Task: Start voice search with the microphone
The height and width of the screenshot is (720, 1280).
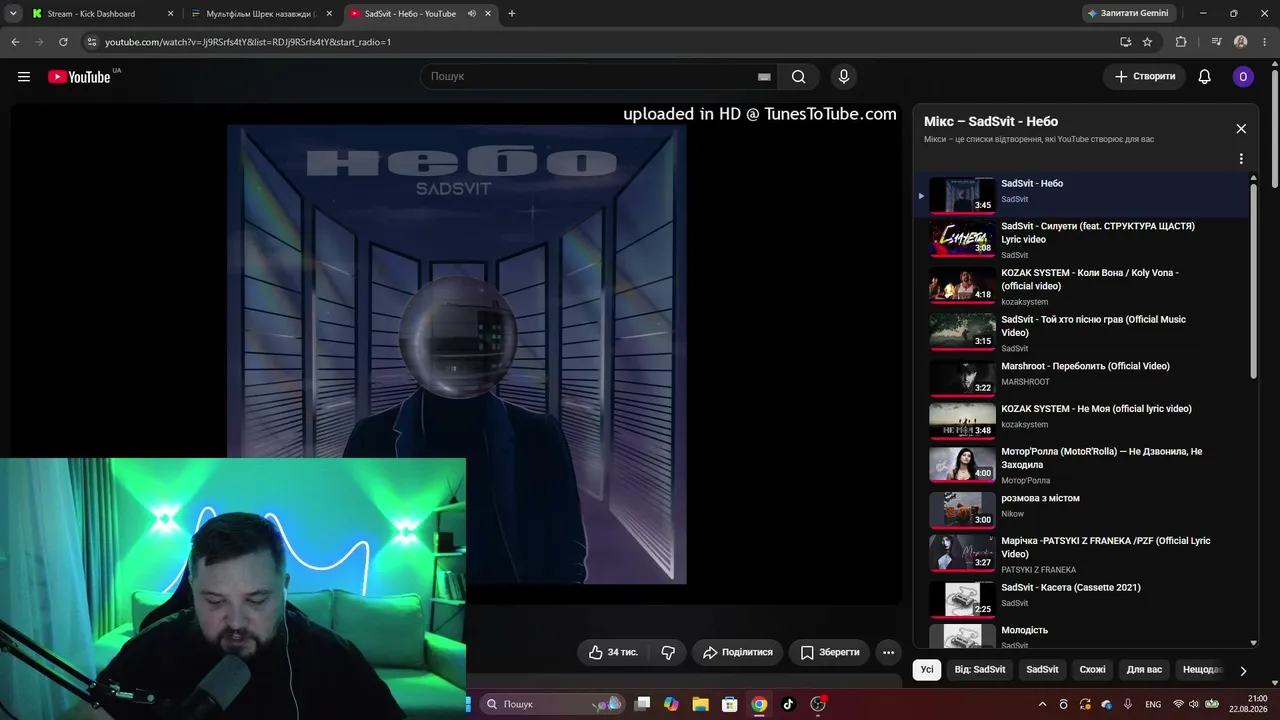Action: (844, 77)
